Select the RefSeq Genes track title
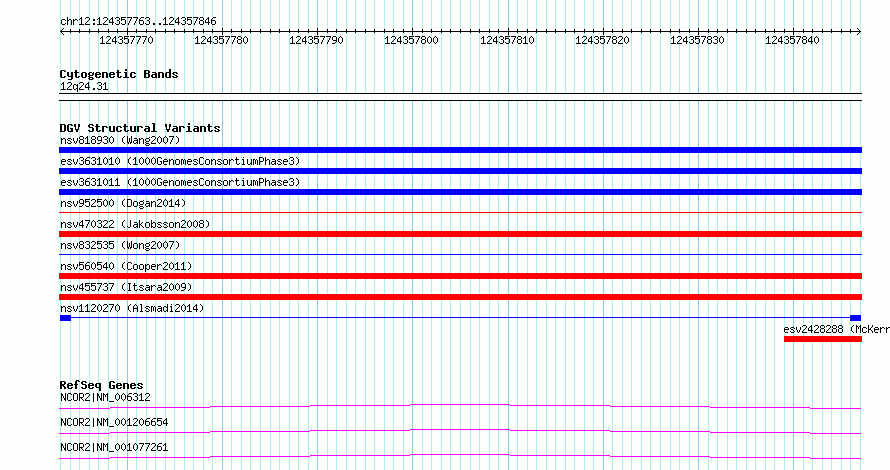This screenshot has height=470, width=890. [x=101, y=385]
